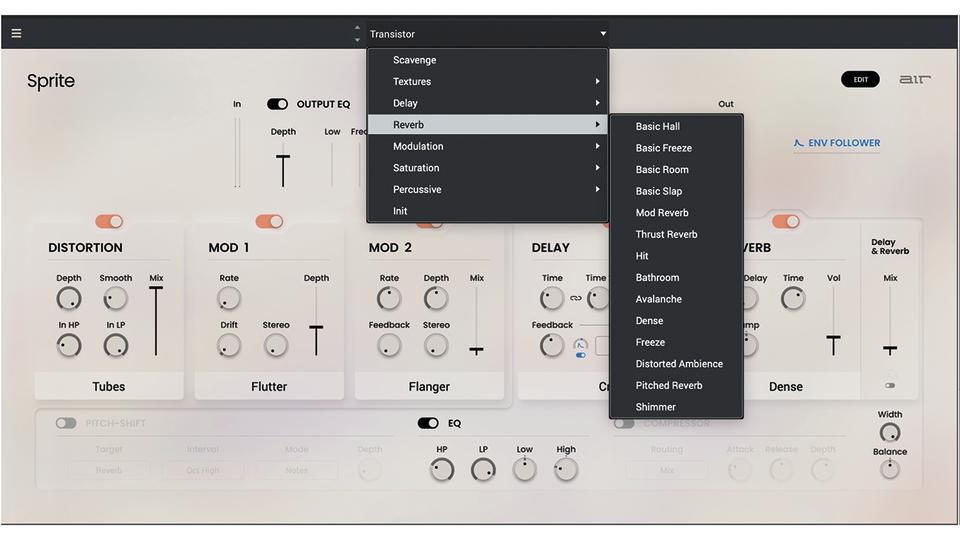Click the link icon between Delay Time knobs
This screenshot has width=960, height=540.
[x=575, y=298]
